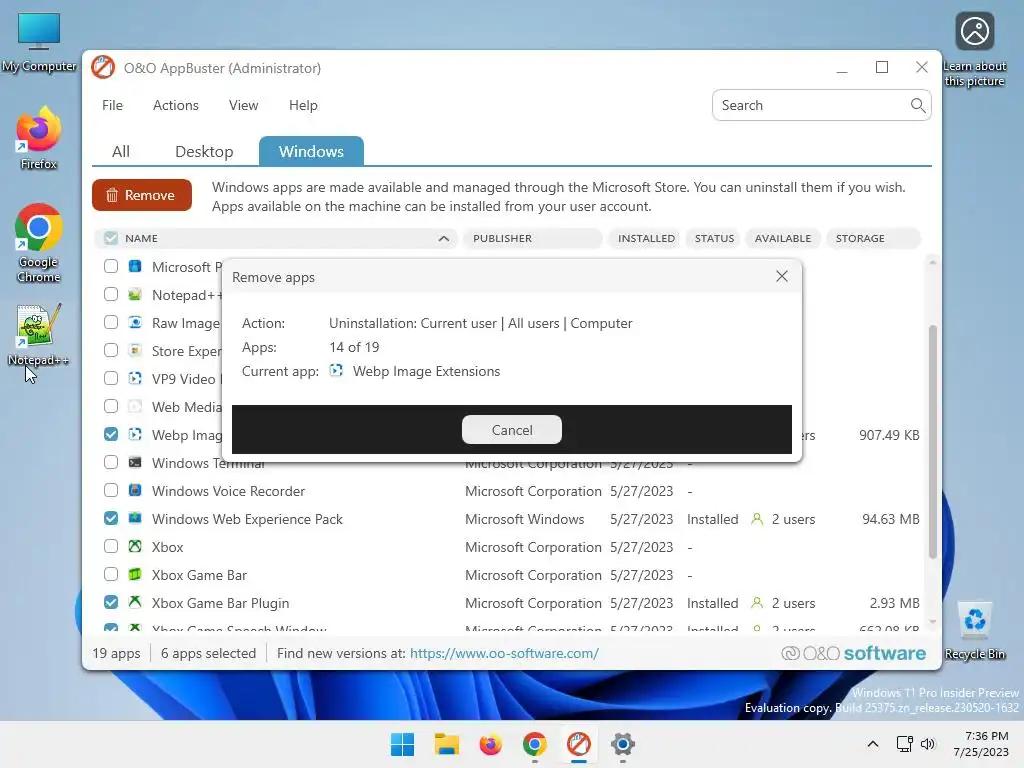This screenshot has height=768, width=1024.
Task: Click the Raw Image row icon
Action: (135, 323)
